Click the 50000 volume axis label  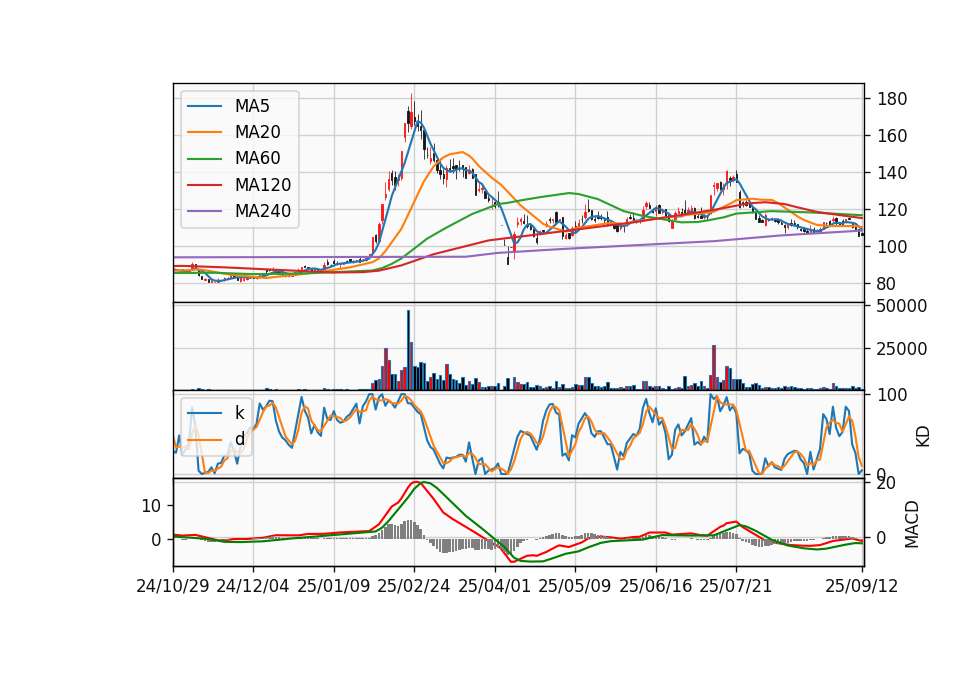tap(902, 306)
